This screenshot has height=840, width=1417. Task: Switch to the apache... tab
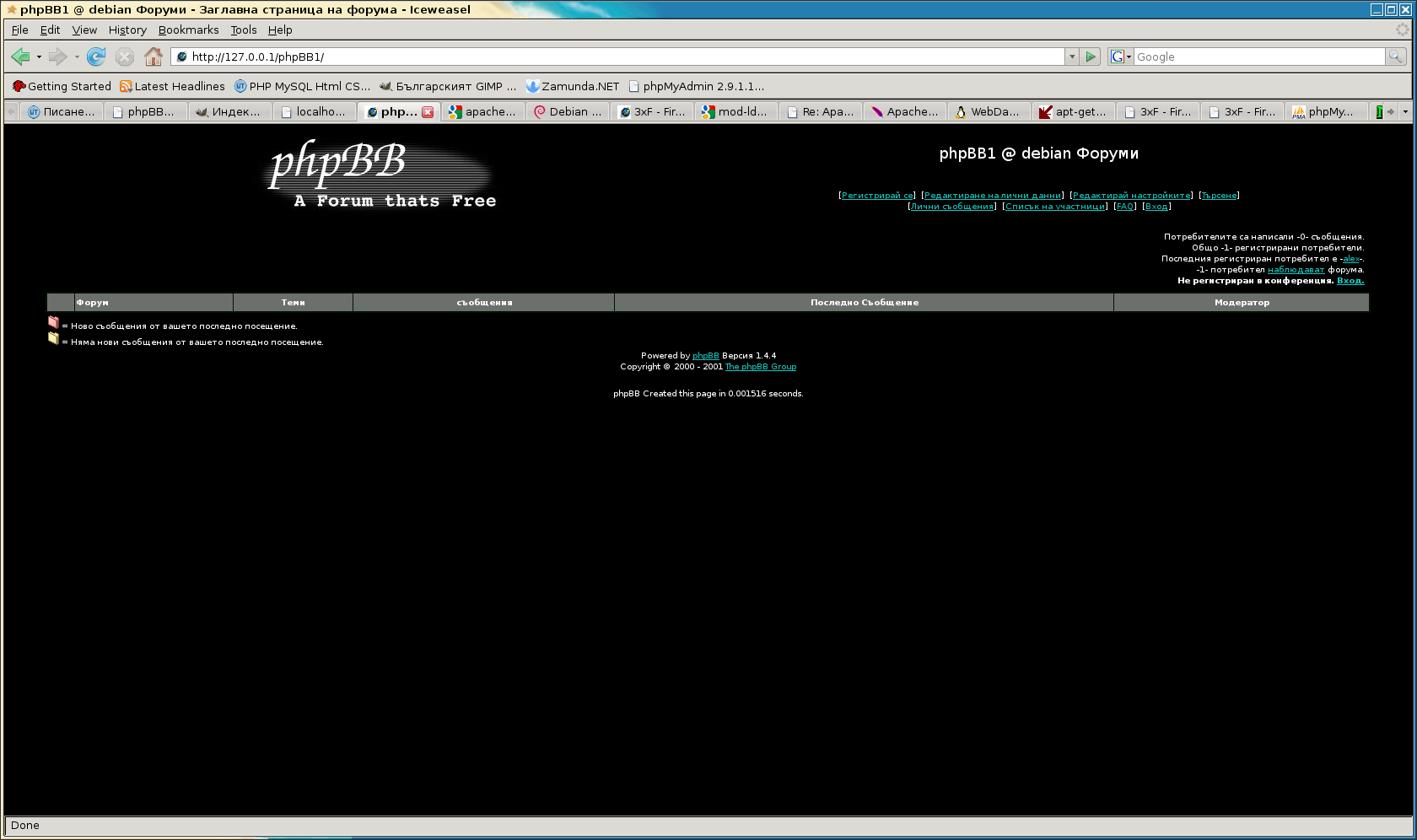483,111
